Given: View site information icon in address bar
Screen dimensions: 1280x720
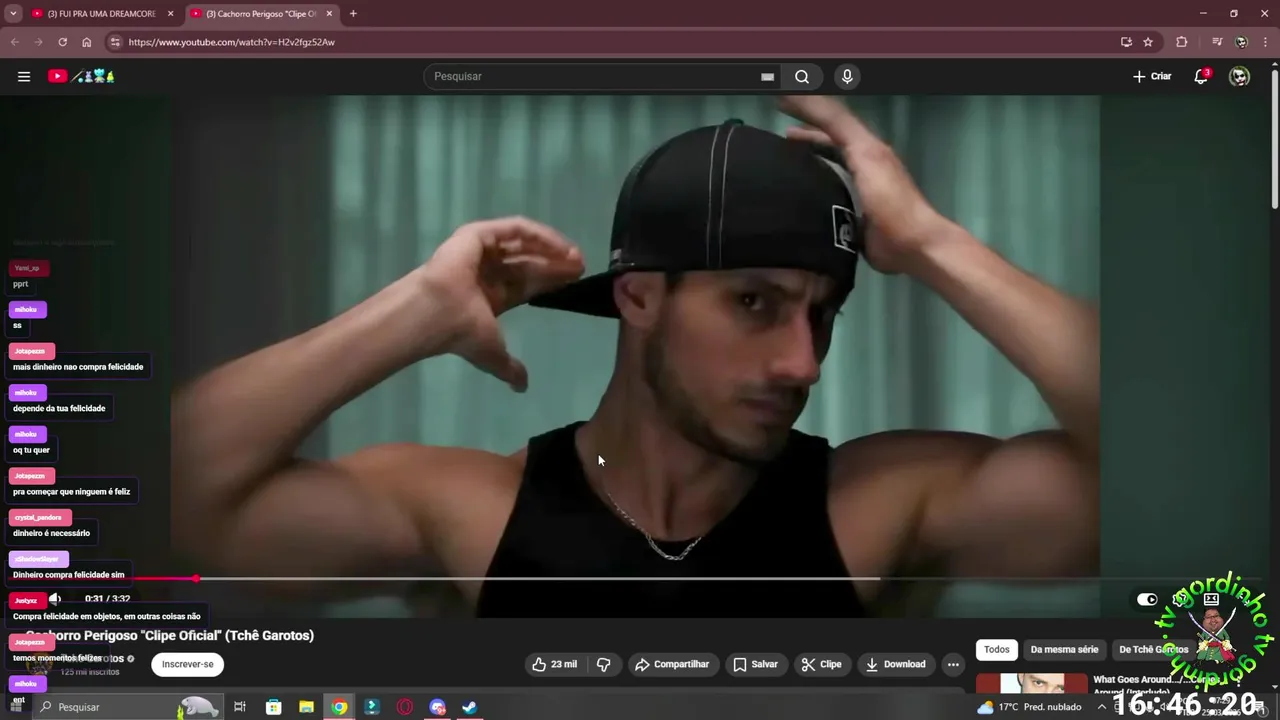Looking at the screenshot, I should click(115, 42).
